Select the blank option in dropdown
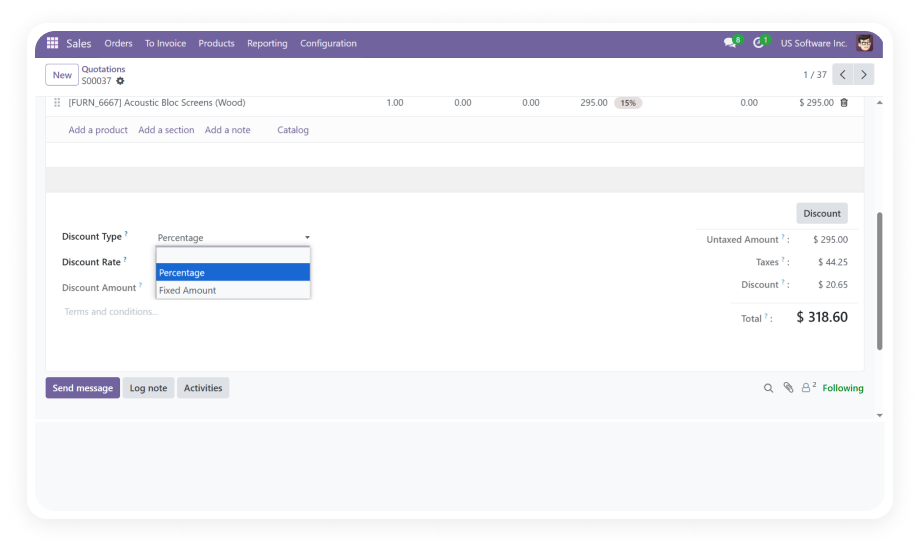920x550 pixels. pos(233,255)
